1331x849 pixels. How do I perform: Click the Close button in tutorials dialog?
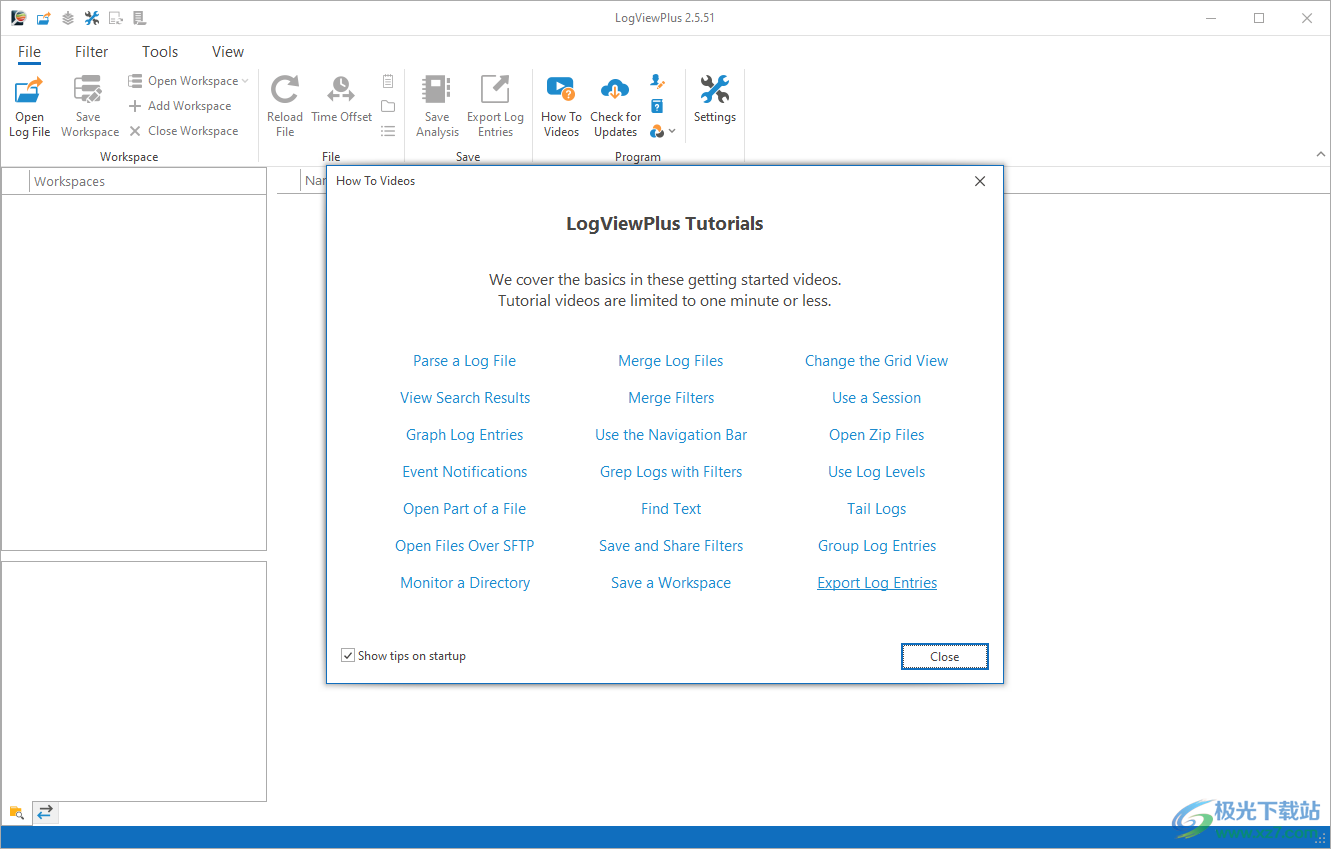[944, 657]
